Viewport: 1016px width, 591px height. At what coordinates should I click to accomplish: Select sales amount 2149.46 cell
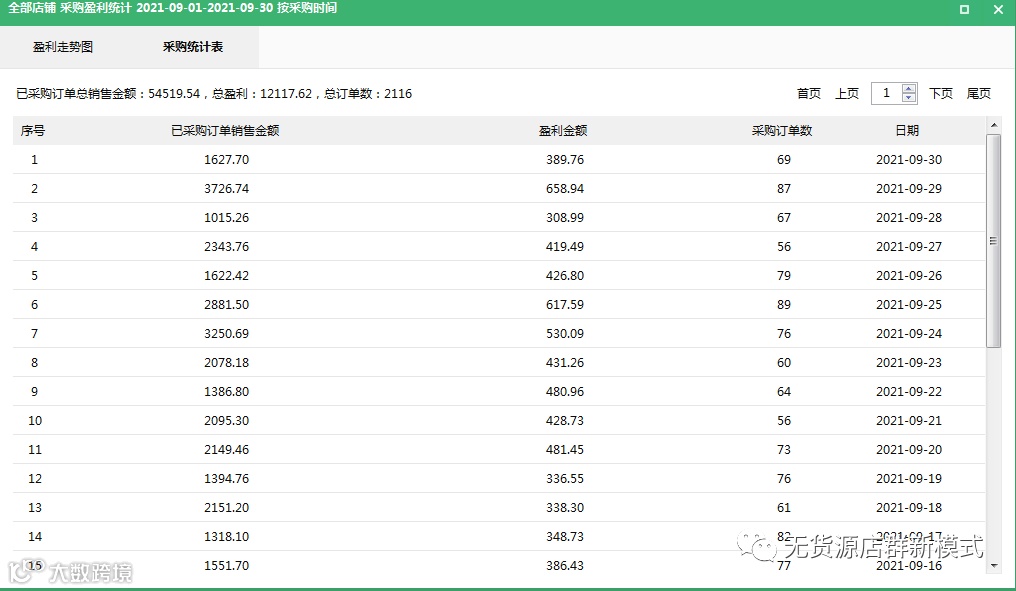[x=226, y=450]
